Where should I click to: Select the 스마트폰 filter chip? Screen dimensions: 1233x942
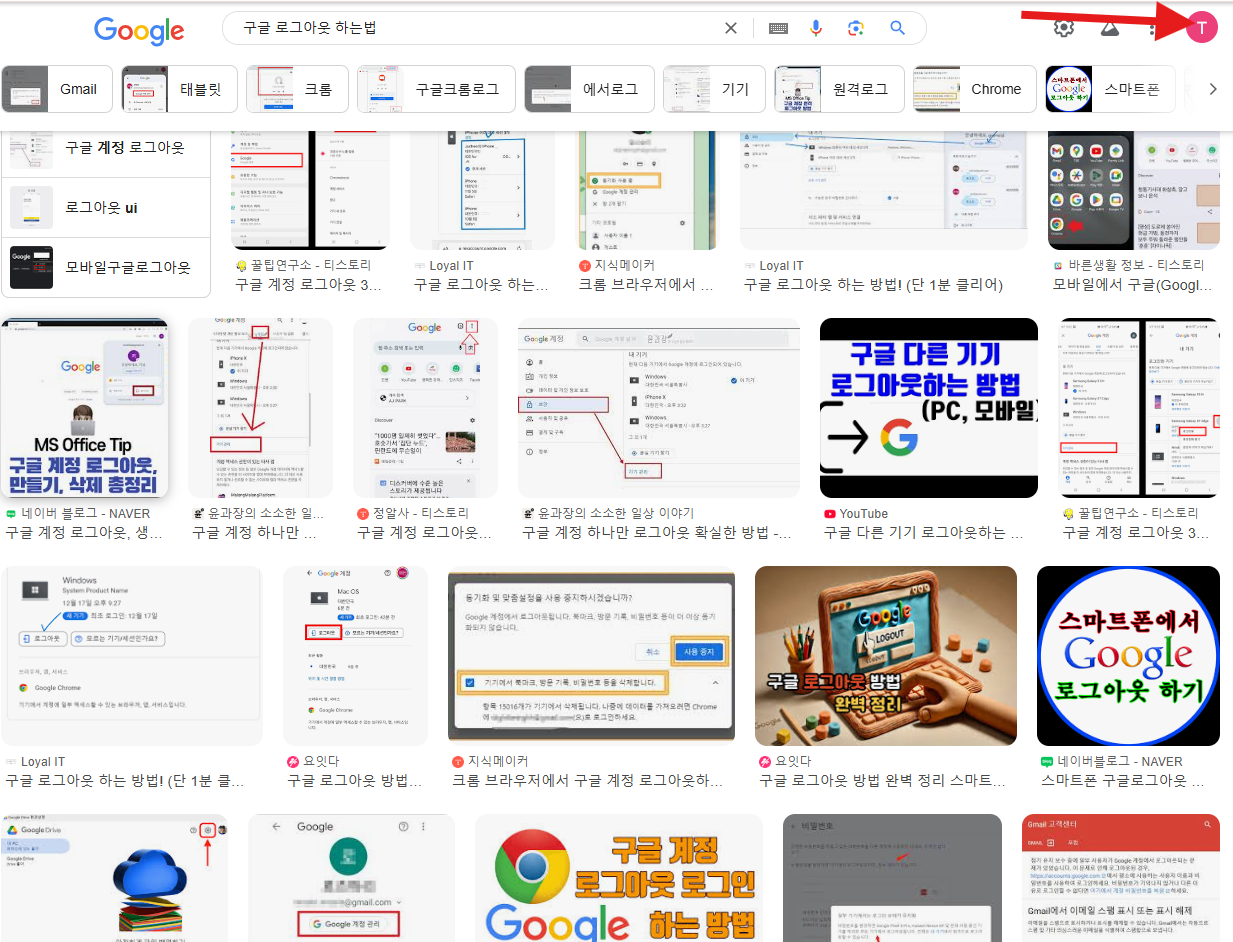click(x=1111, y=89)
